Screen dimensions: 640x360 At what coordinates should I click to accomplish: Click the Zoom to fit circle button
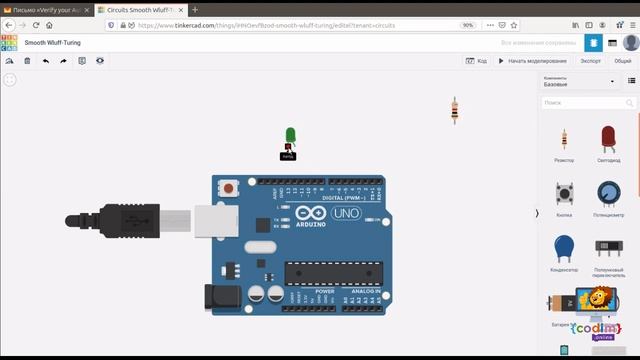(10, 80)
